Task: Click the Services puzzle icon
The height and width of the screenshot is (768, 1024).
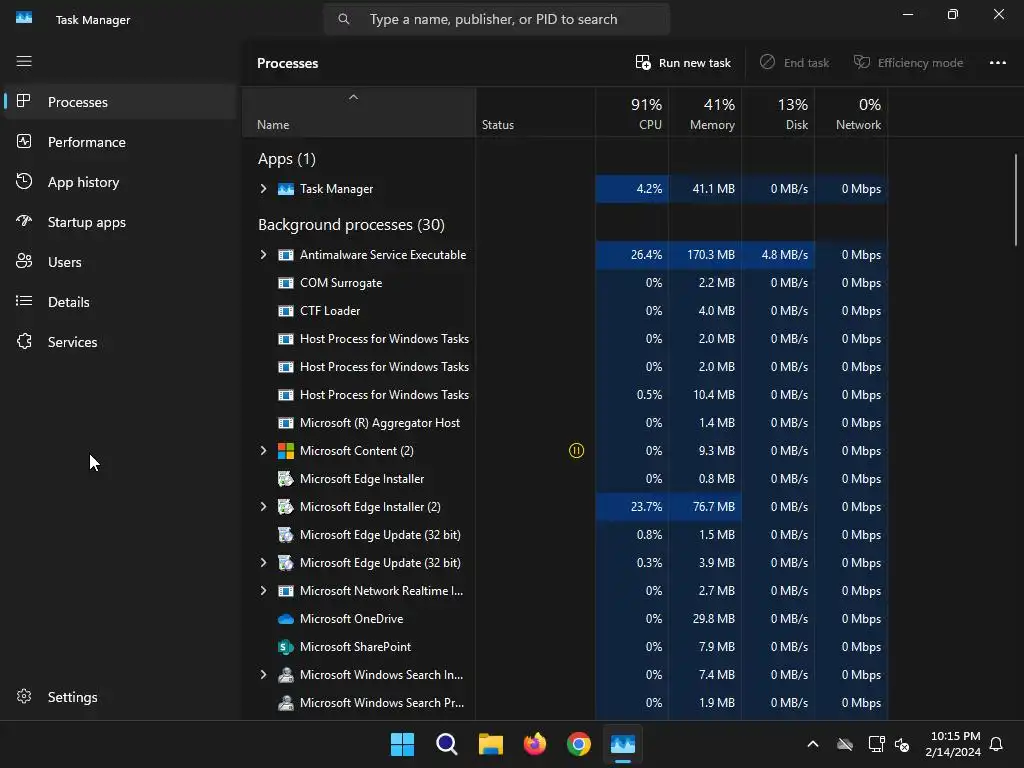Action: coord(24,341)
